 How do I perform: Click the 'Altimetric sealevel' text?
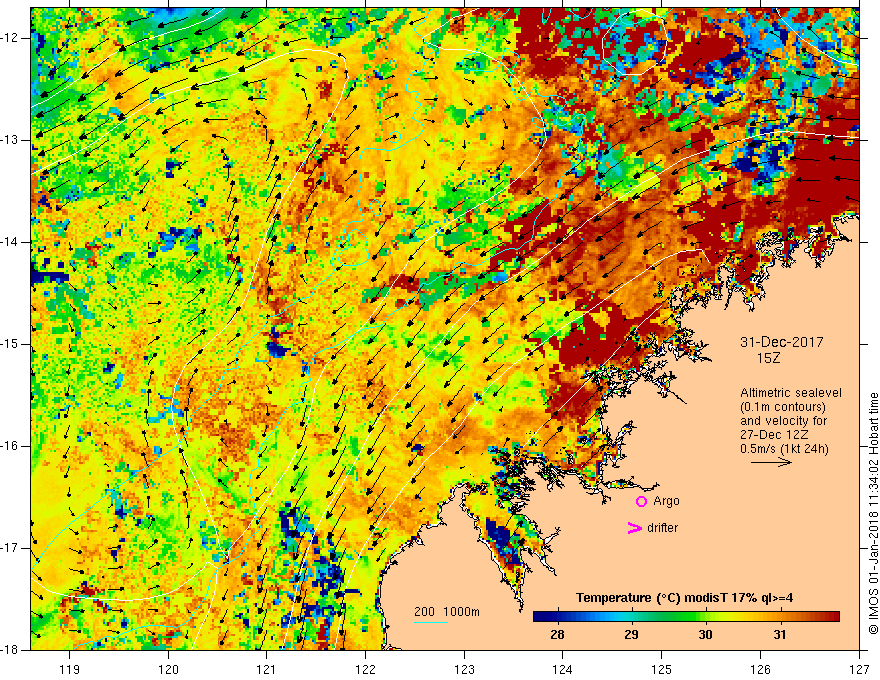[x=790, y=393]
